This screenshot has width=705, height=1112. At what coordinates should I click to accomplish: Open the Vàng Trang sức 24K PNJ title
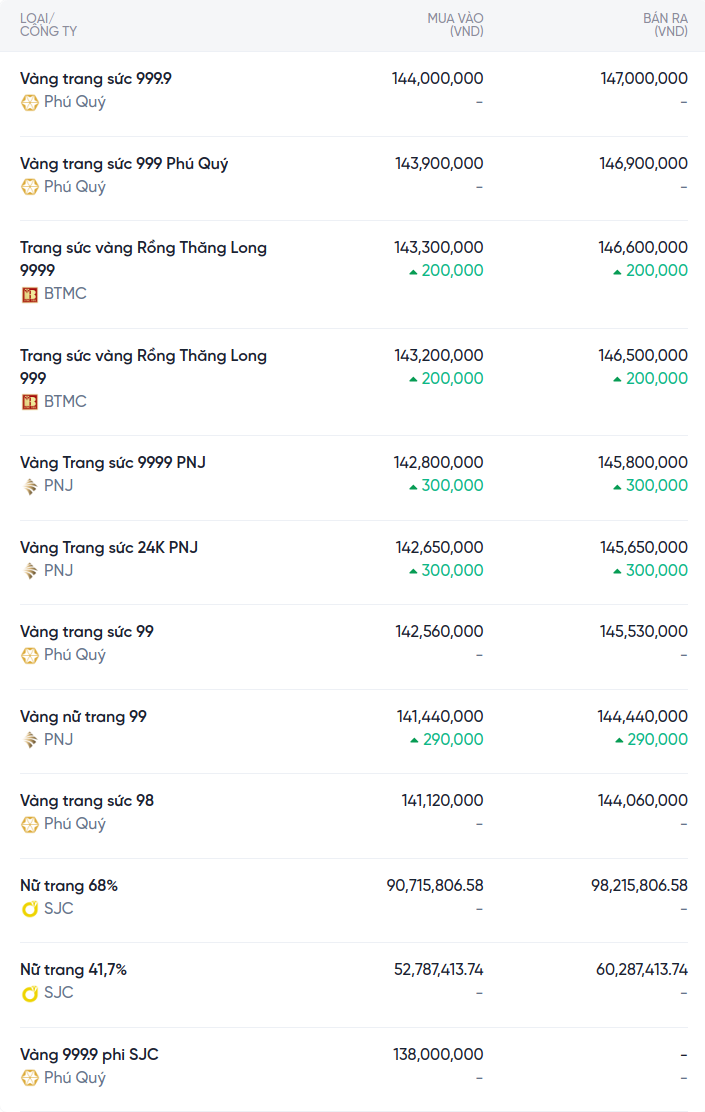pos(109,548)
